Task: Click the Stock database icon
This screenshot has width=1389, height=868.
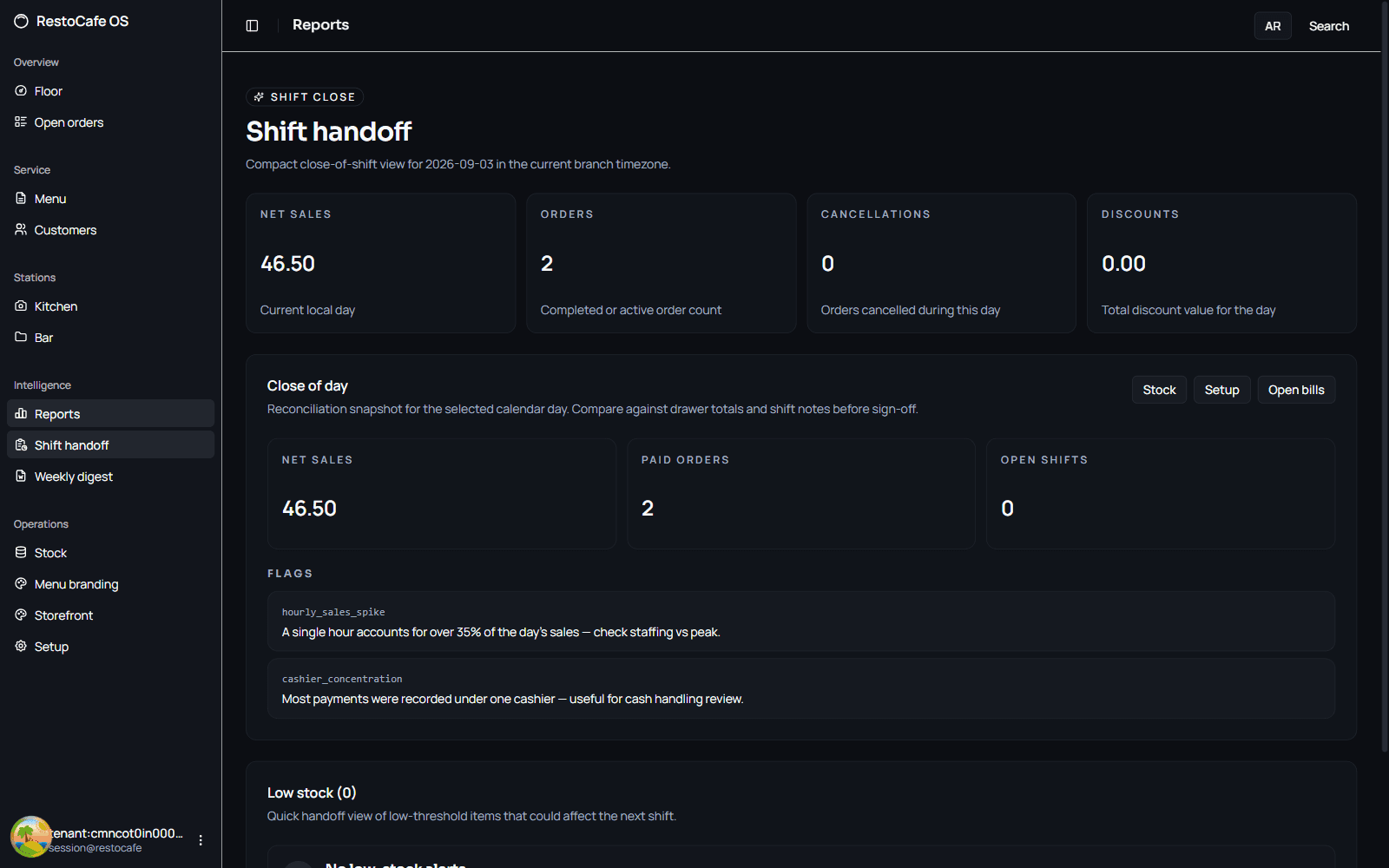Action: click(21, 552)
